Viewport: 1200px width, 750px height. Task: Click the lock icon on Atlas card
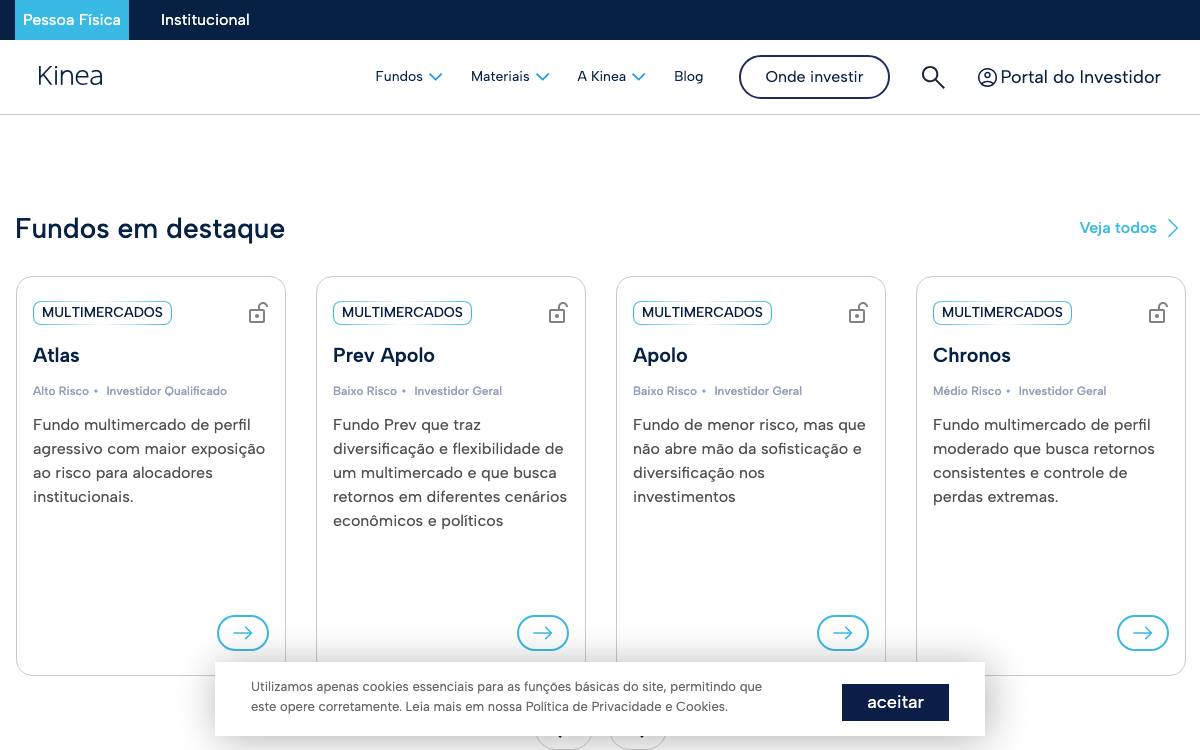click(258, 313)
